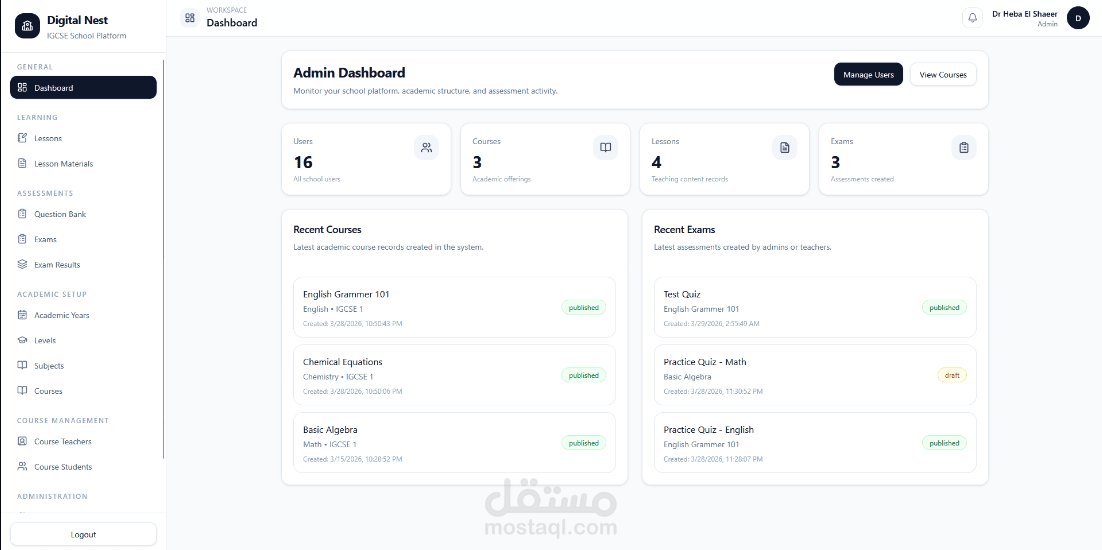The height and width of the screenshot is (550, 1102).
Task: Click the Recent Exams heading
Action: (685, 230)
